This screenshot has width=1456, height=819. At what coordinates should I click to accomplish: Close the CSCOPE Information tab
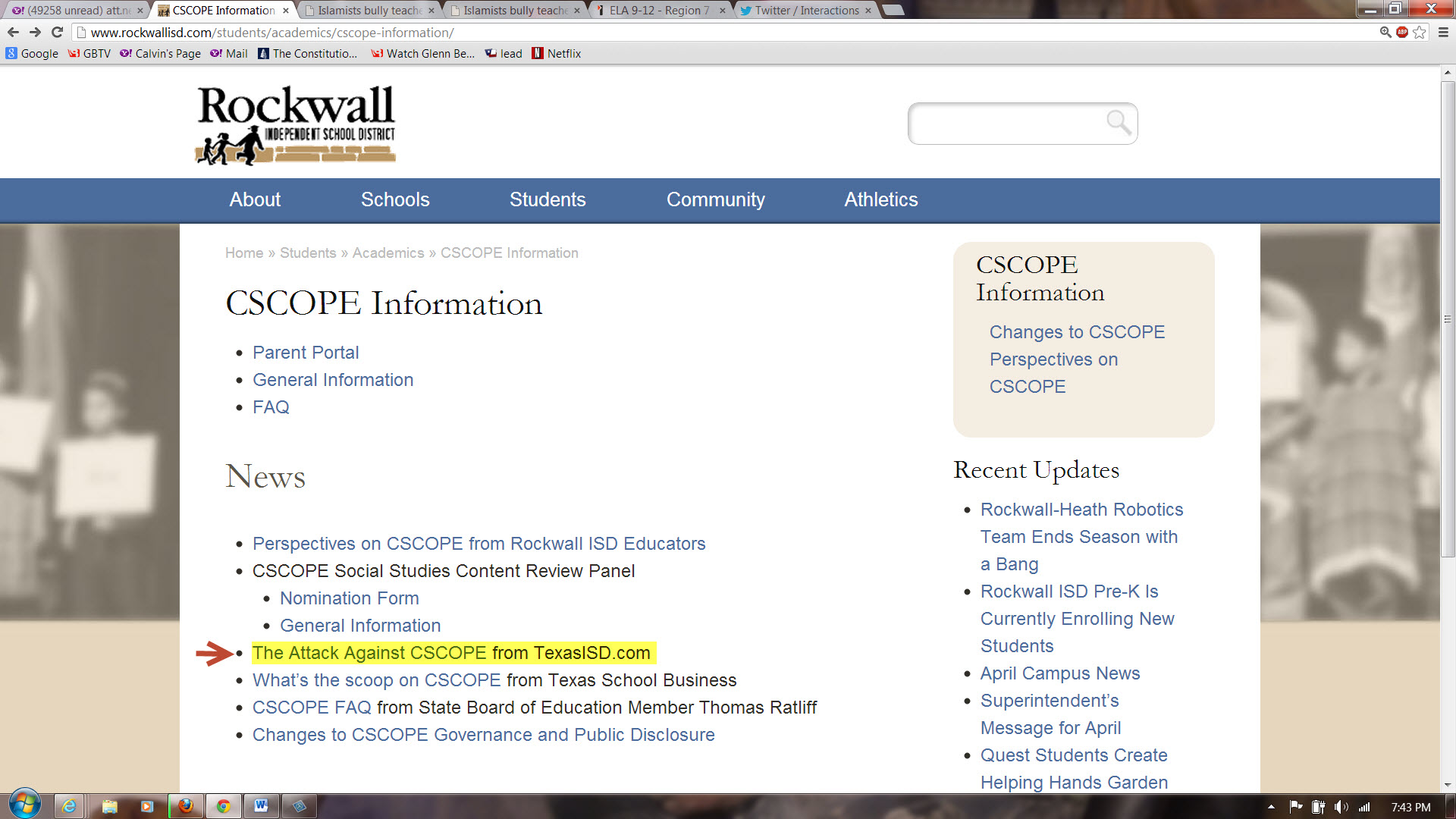[285, 11]
